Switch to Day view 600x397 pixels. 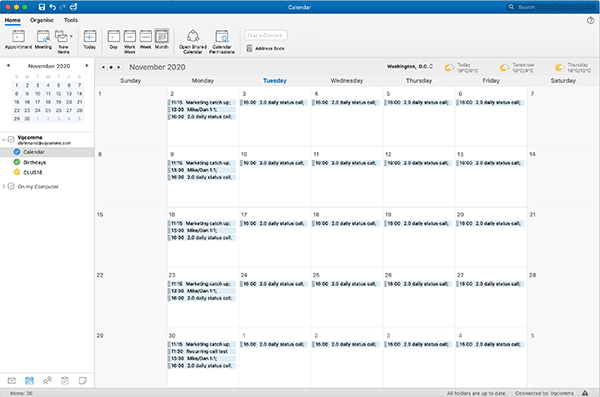[x=113, y=40]
